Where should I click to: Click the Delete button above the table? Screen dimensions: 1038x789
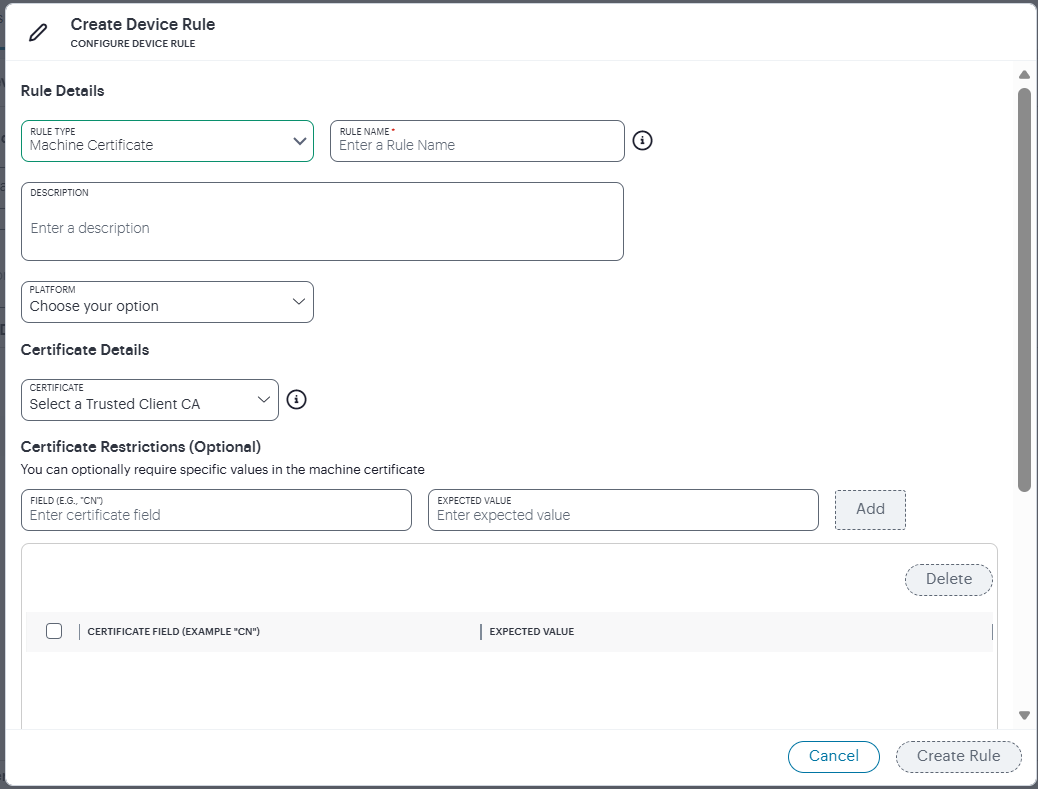(x=948, y=579)
